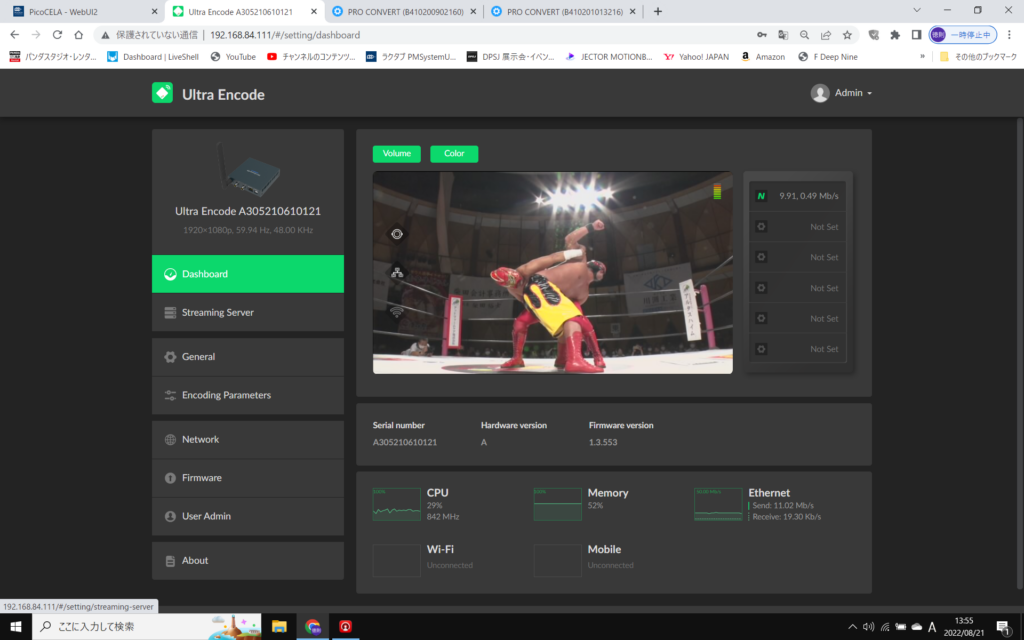Click the share page icon
Image resolution: width=1024 pixels, height=640 pixels.
[x=826, y=35]
